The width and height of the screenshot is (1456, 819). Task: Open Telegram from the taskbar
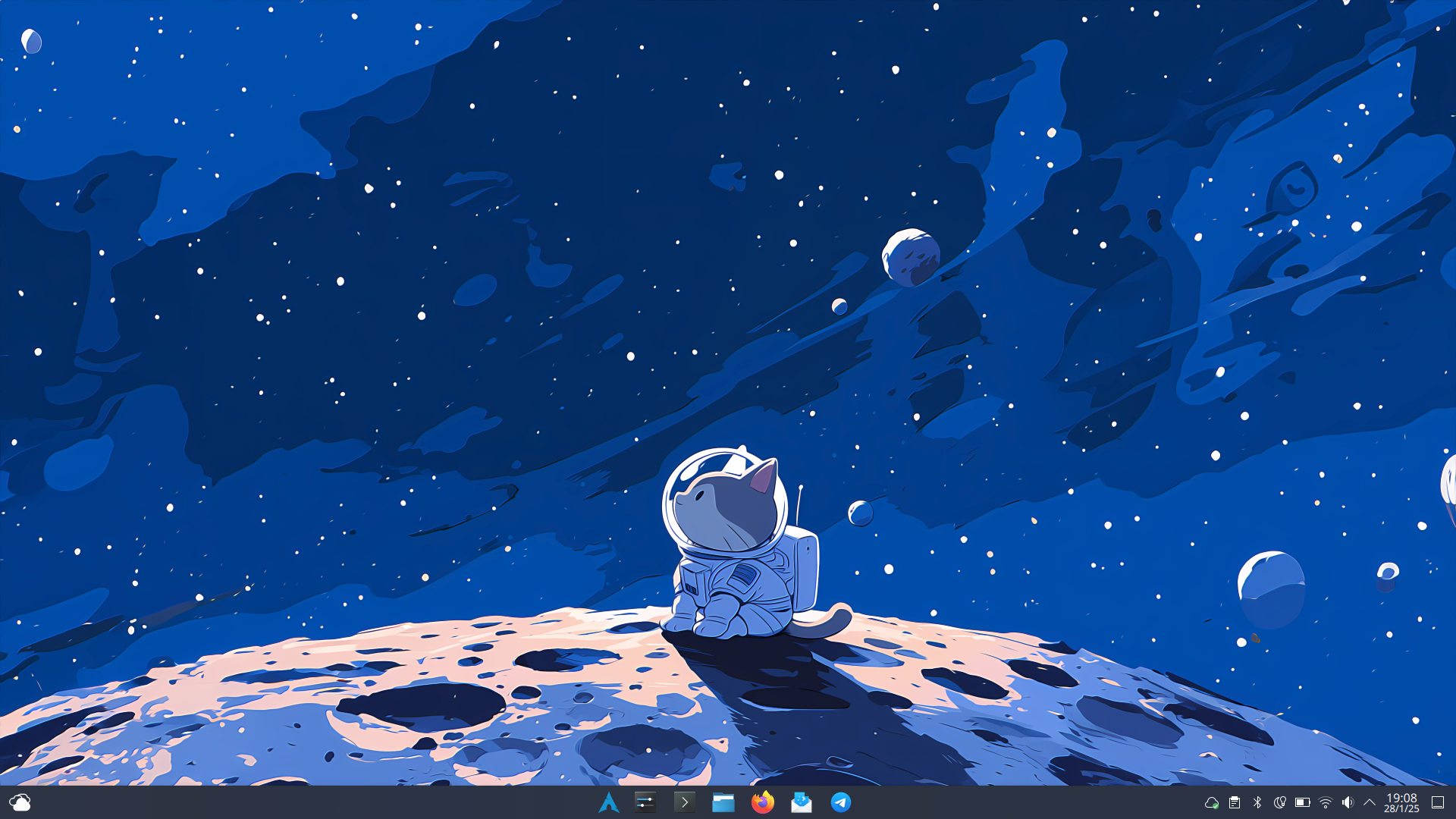pos(840,802)
